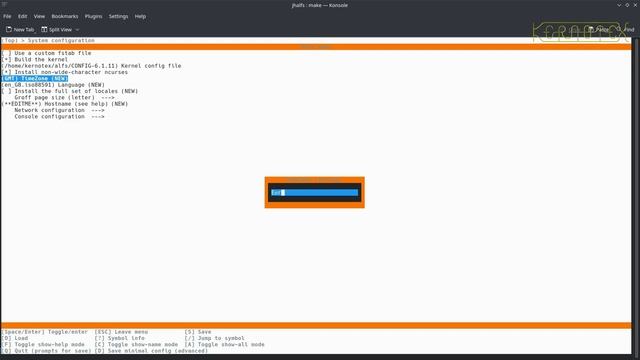Select the en_GB.iso88591 Language row
Image resolution: width=640 pixels, height=360 pixels.
53,84
